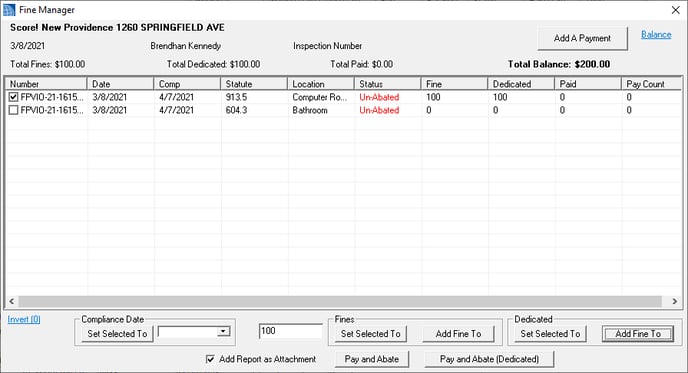Check the Bathroom violation row checkbox

(x=14, y=110)
